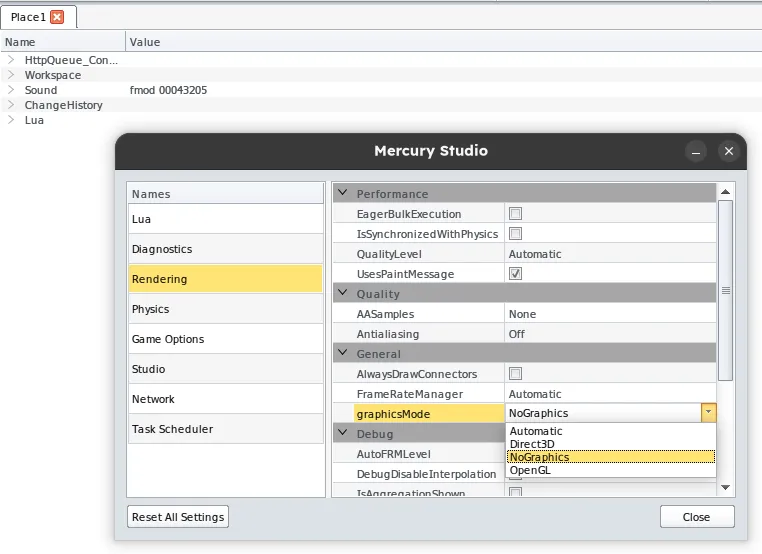Enable the AlwaysDrawConnectors checkbox
Viewport: 762px width, 554px height.
515,374
